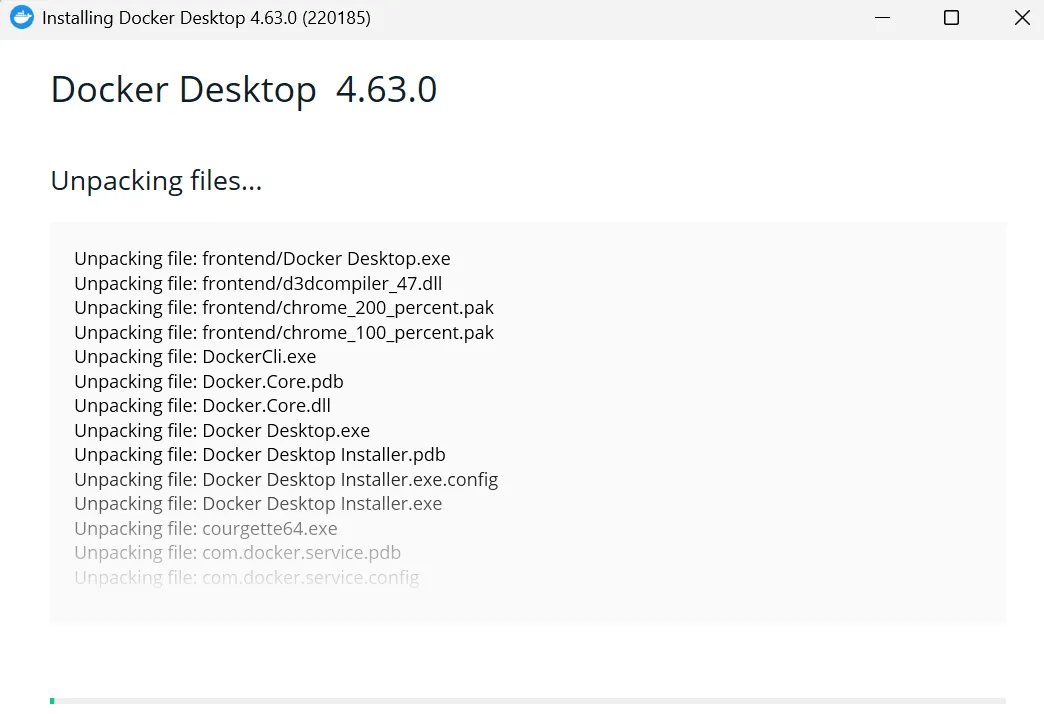Select the Docker Desktop Installer.pdb line

pyautogui.click(x=260, y=455)
